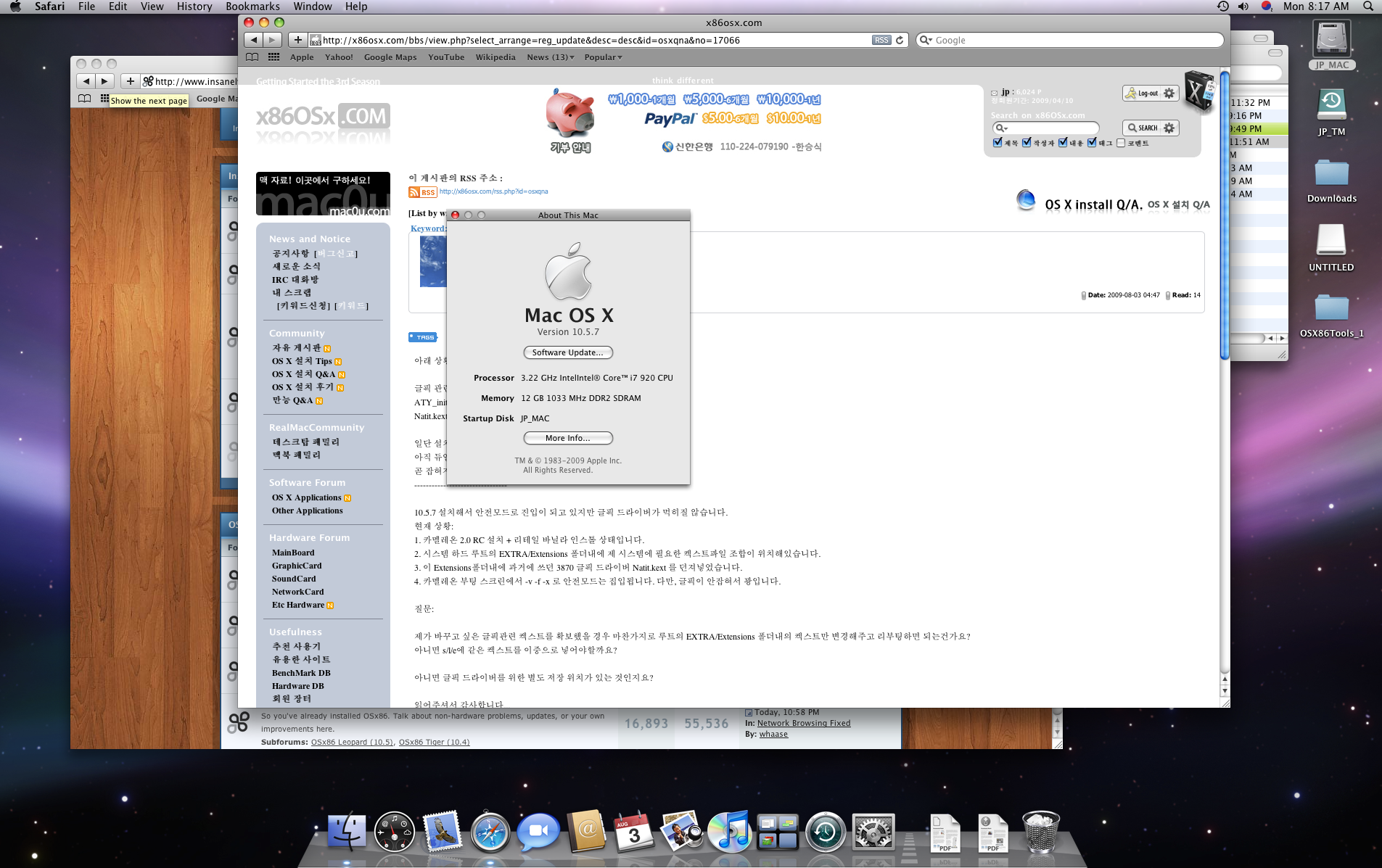Open the View menu
Viewport: 1382px width, 868px height.
tap(152, 7)
